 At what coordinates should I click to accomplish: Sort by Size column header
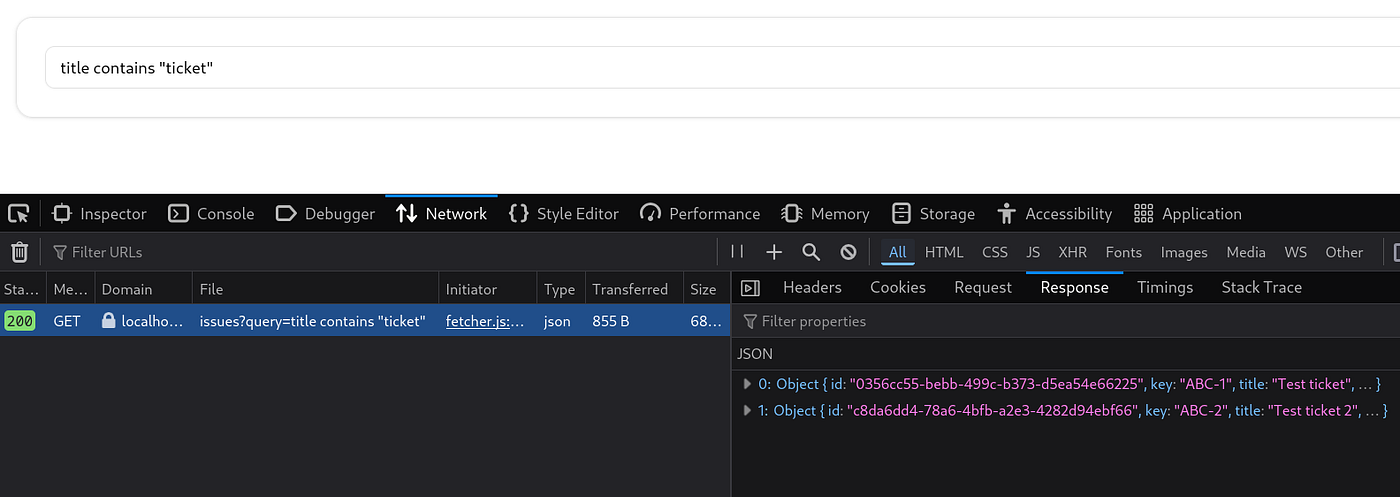[x=706, y=289]
